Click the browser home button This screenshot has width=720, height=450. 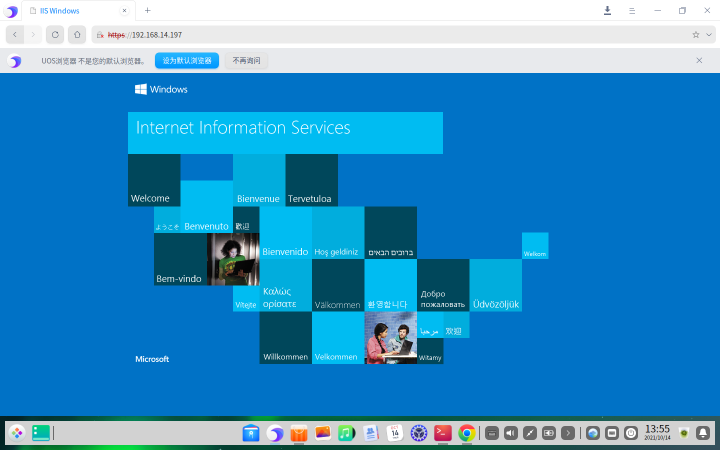[x=77, y=34]
